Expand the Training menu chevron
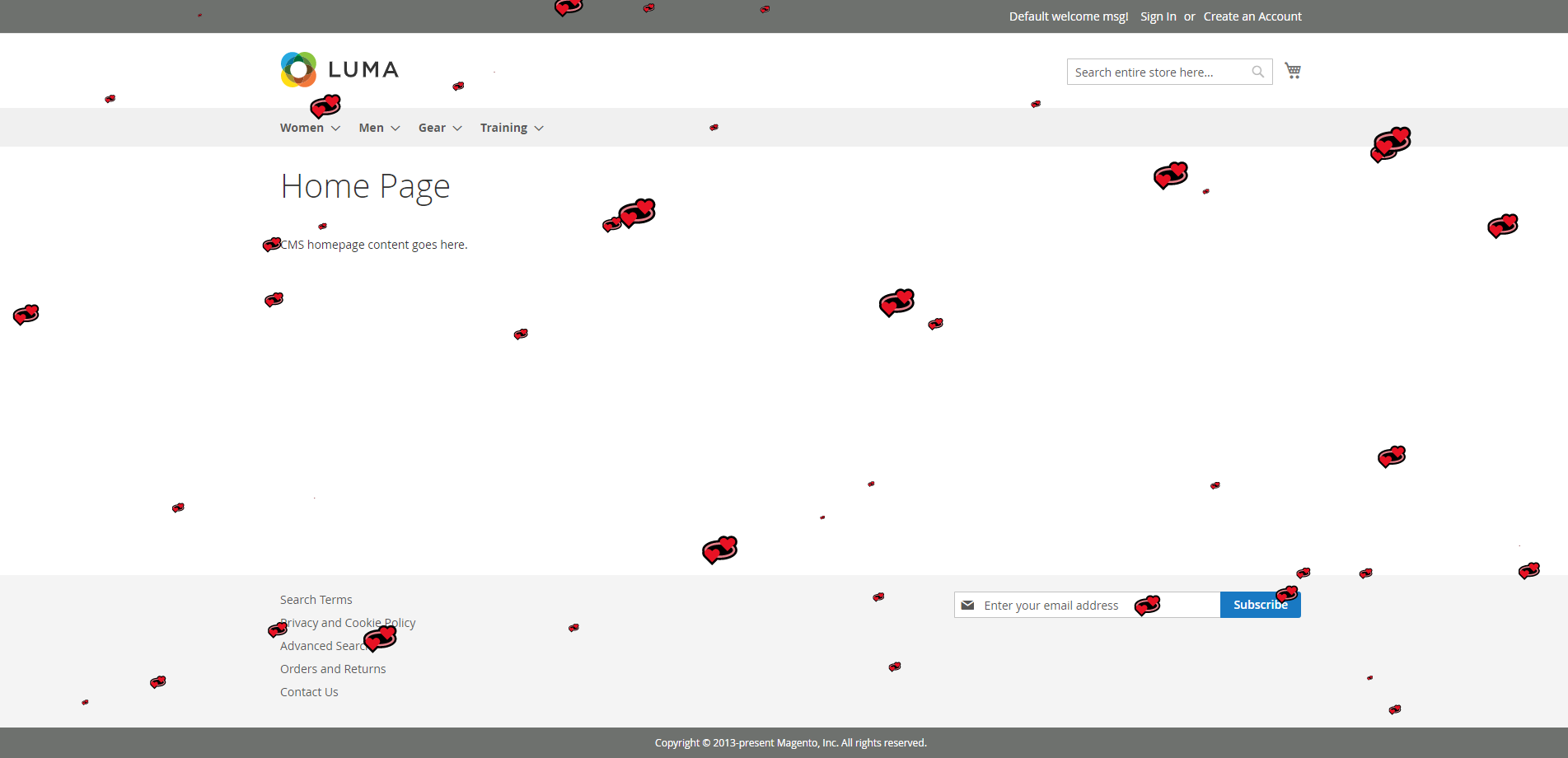The height and width of the screenshot is (758, 1568). tap(539, 129)
